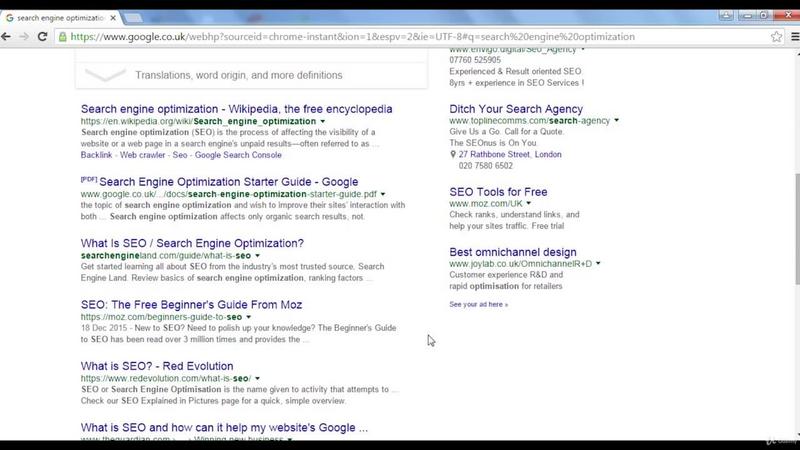Open dropdown arrow beside searchengineland URL
800x450 pixels.
[258, 256]
